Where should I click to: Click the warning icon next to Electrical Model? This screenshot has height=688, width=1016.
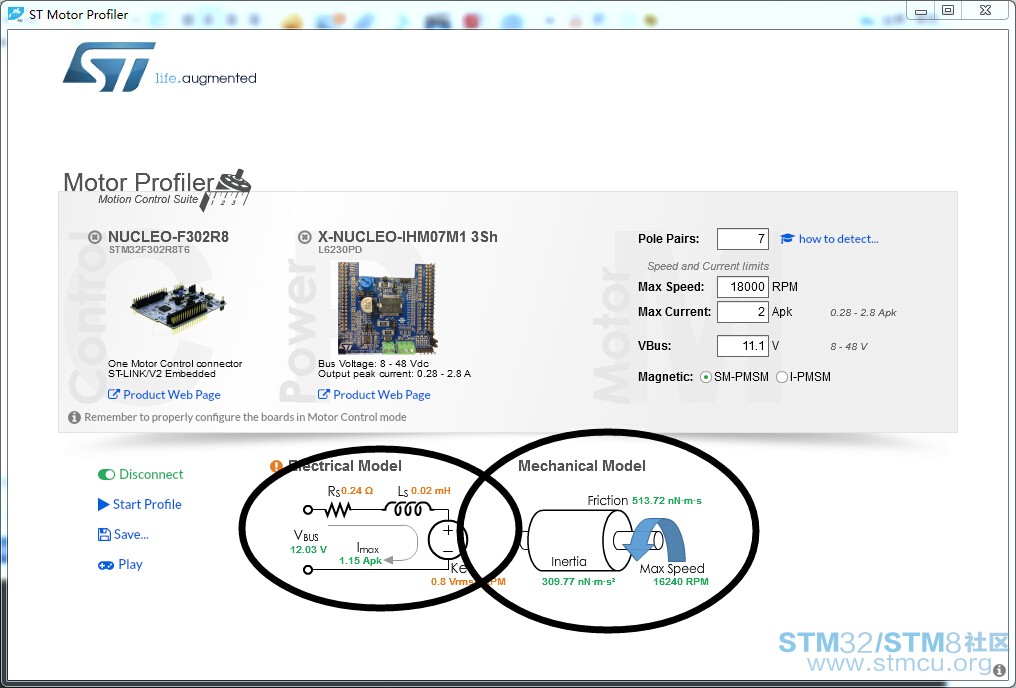[276, 466]
